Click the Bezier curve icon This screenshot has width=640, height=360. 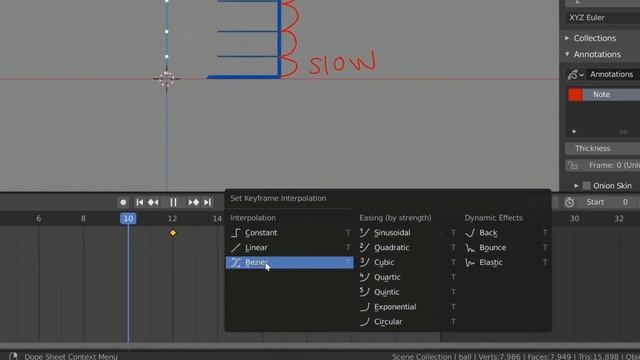coord(236,262)
